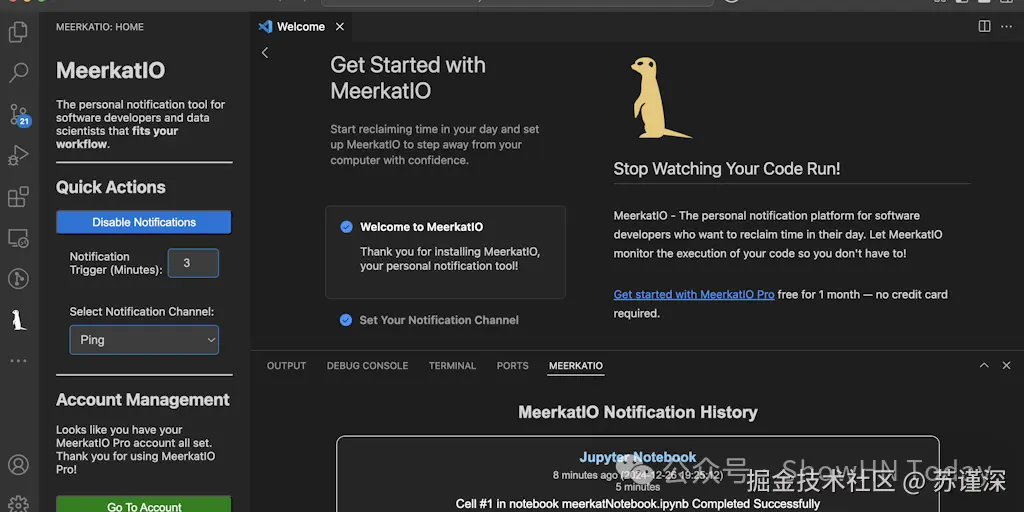Screen dimensions: 1024x512
Task: Open the Jupyter Notebook history entry link
Action: point(637,458)
